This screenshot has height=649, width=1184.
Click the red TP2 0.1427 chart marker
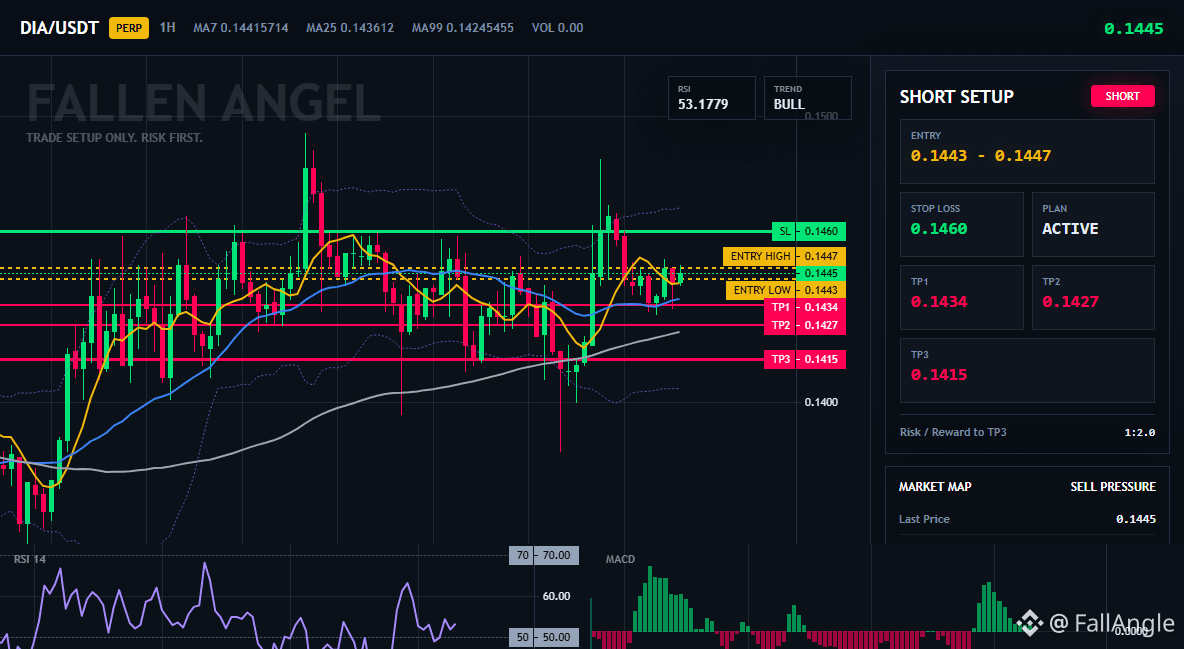point(805,326)
